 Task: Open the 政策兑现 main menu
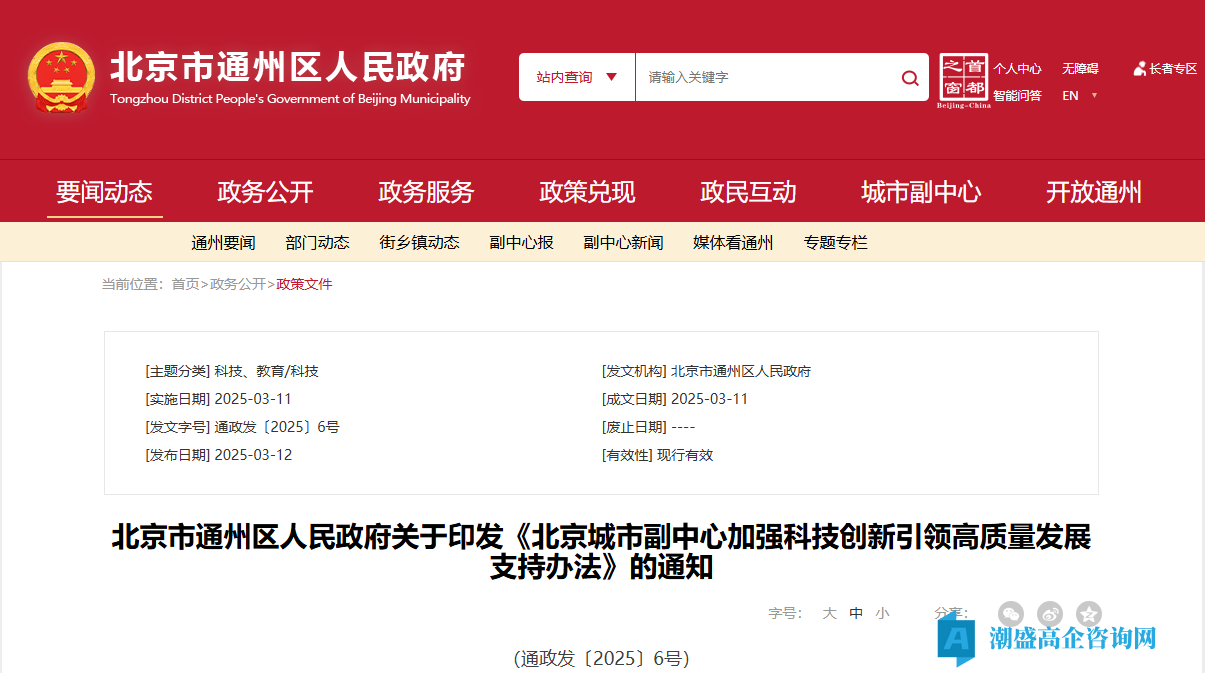pyautogui.click(x=587, y=192)
